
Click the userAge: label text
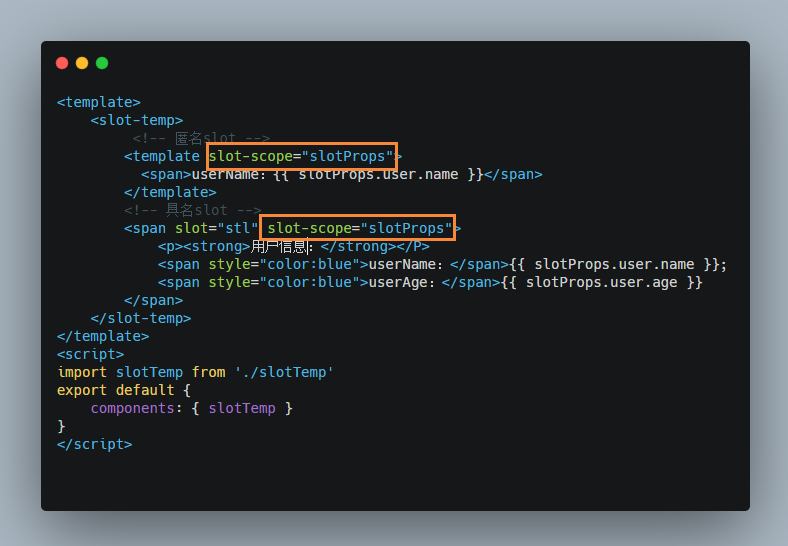tap(401, 283)
